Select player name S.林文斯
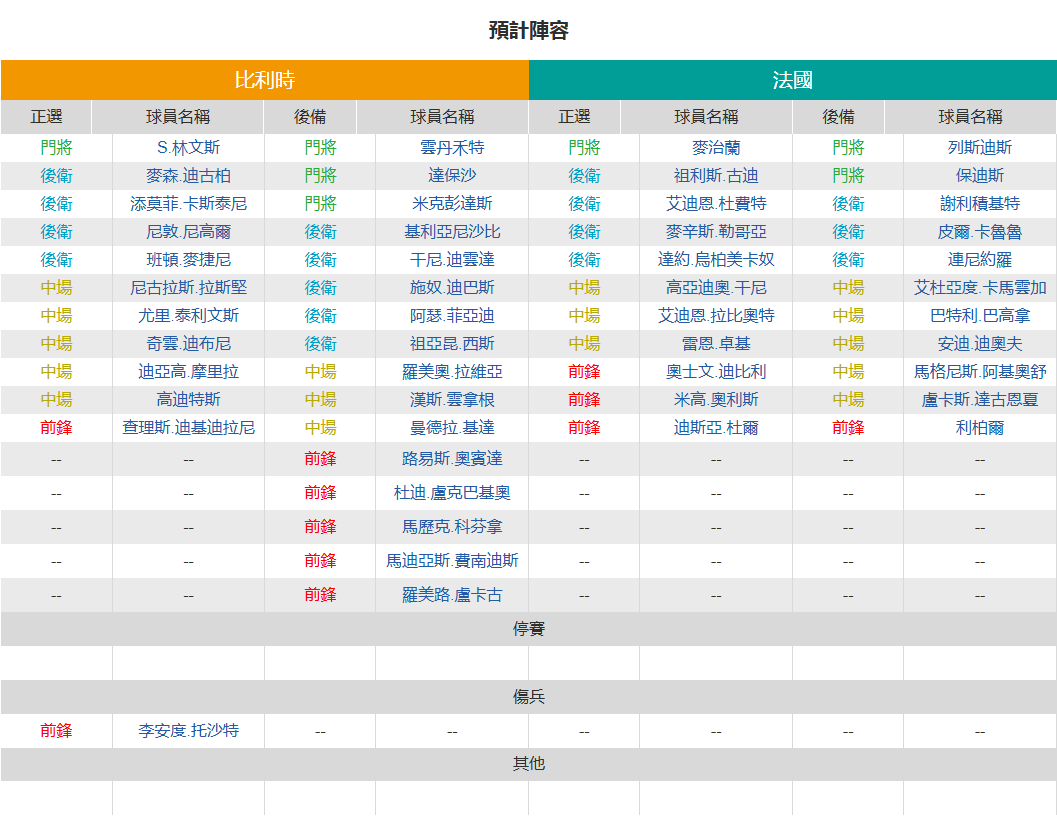1057x817 pixels. pyautogui.click(x=188, y=148)
